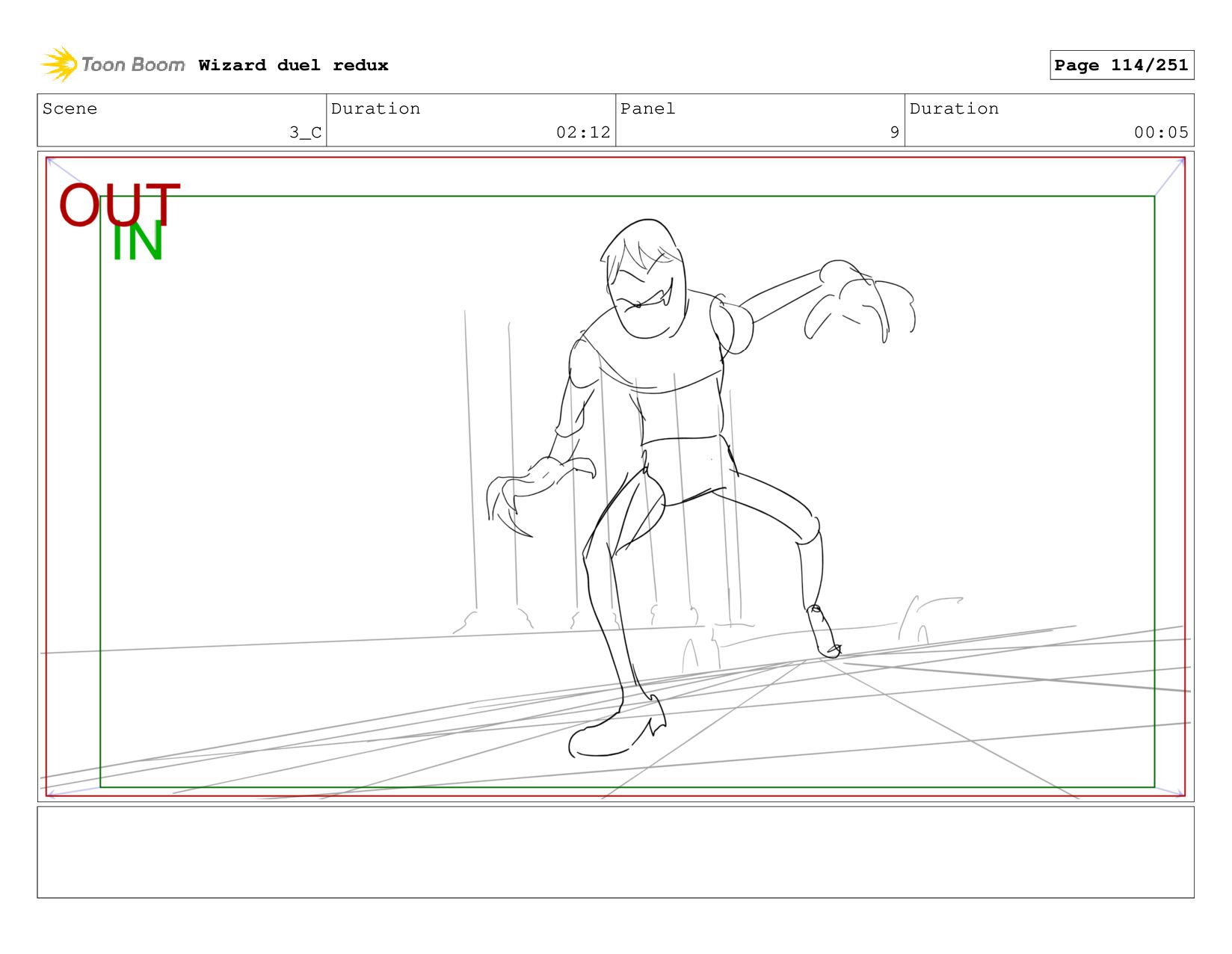Select the title 'Wizard duel redux'

(293, 65)
